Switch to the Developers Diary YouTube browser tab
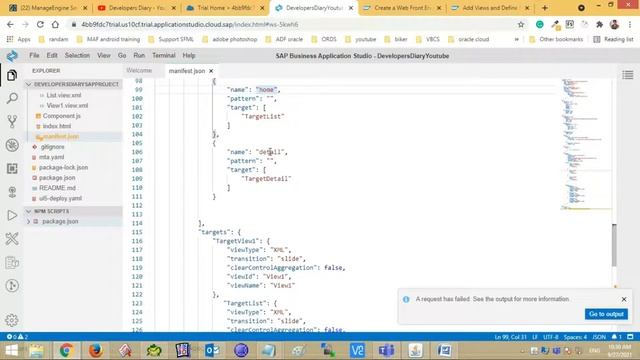640x360 pixels. click(x=137, y=8)
